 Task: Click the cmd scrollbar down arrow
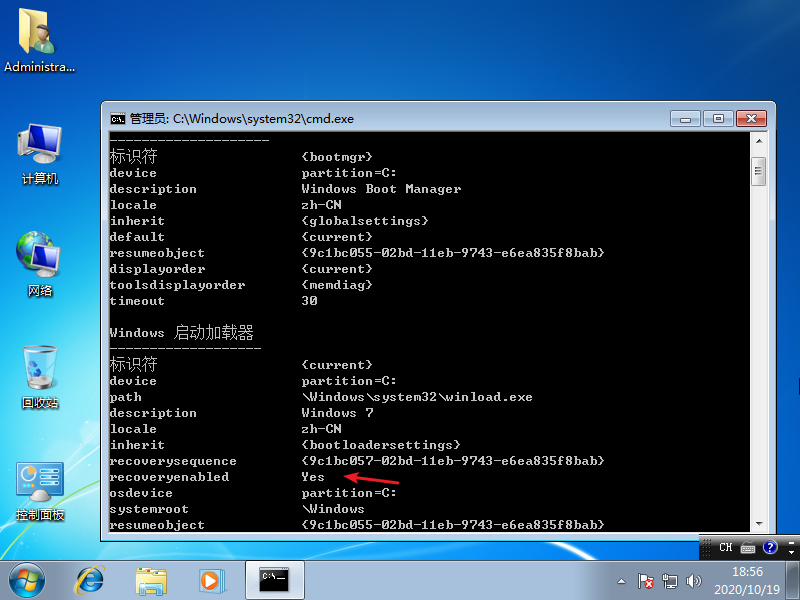(x=759, y=523)
